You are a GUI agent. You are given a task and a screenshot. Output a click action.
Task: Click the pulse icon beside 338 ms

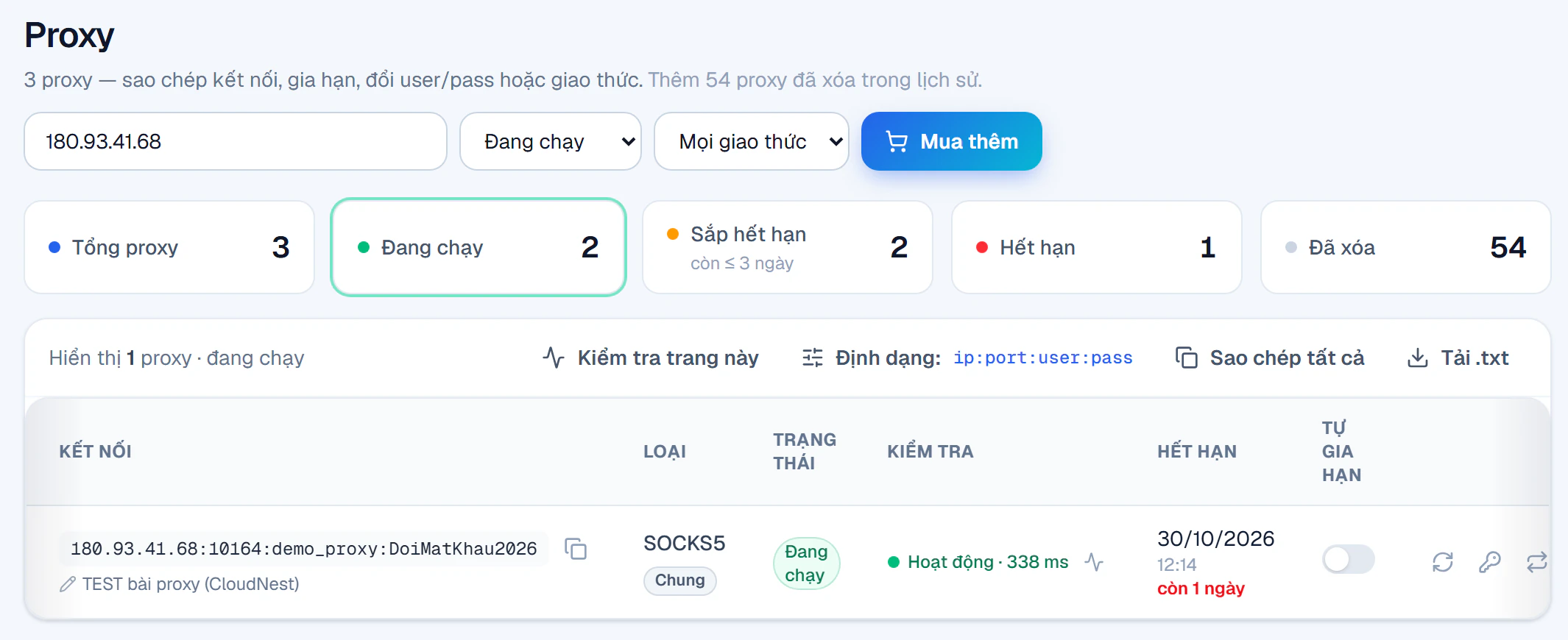[x=1094, y=562]
